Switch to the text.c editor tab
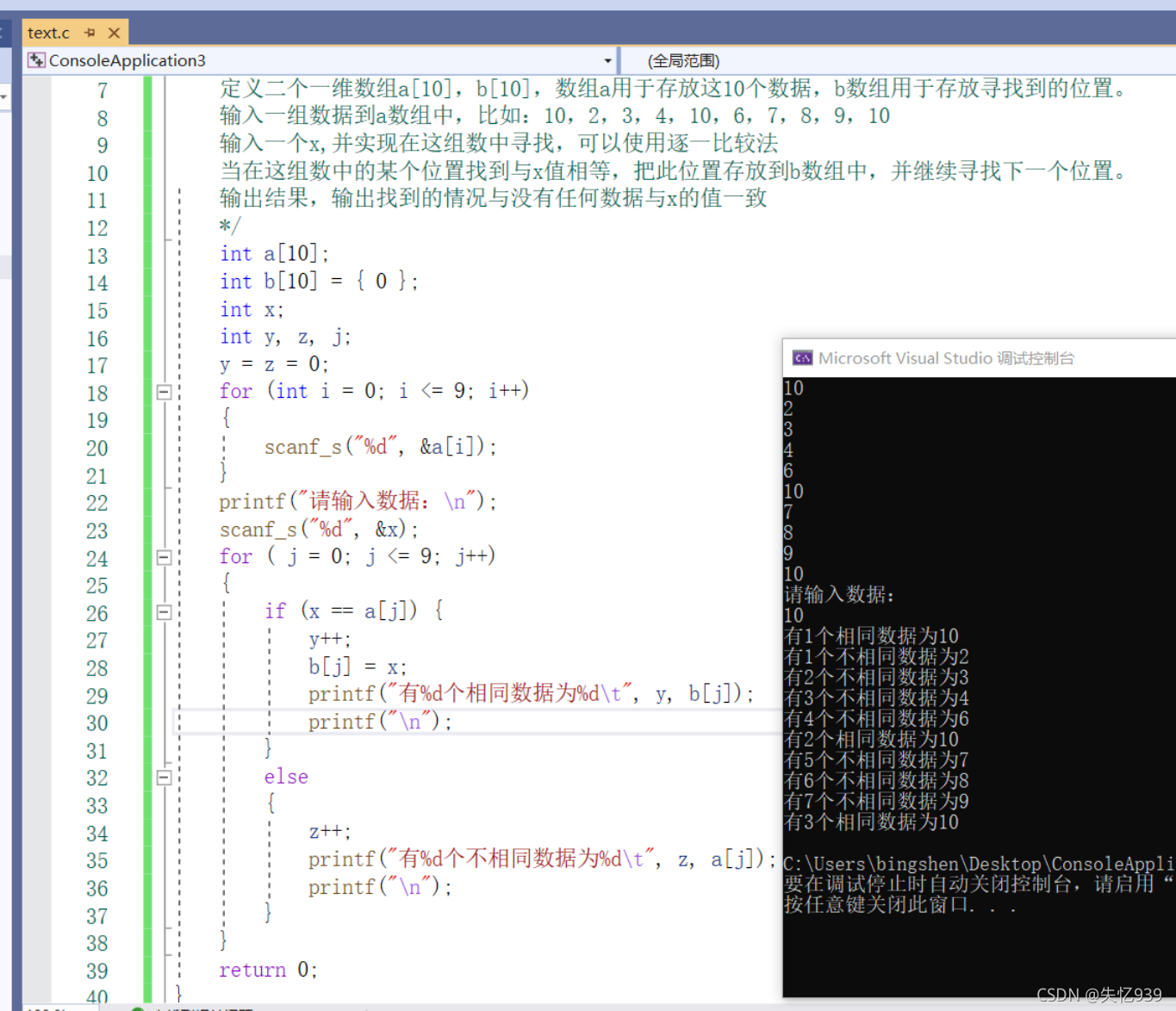The height and width of the screenshot is (1011, 1176). (47, 33)
